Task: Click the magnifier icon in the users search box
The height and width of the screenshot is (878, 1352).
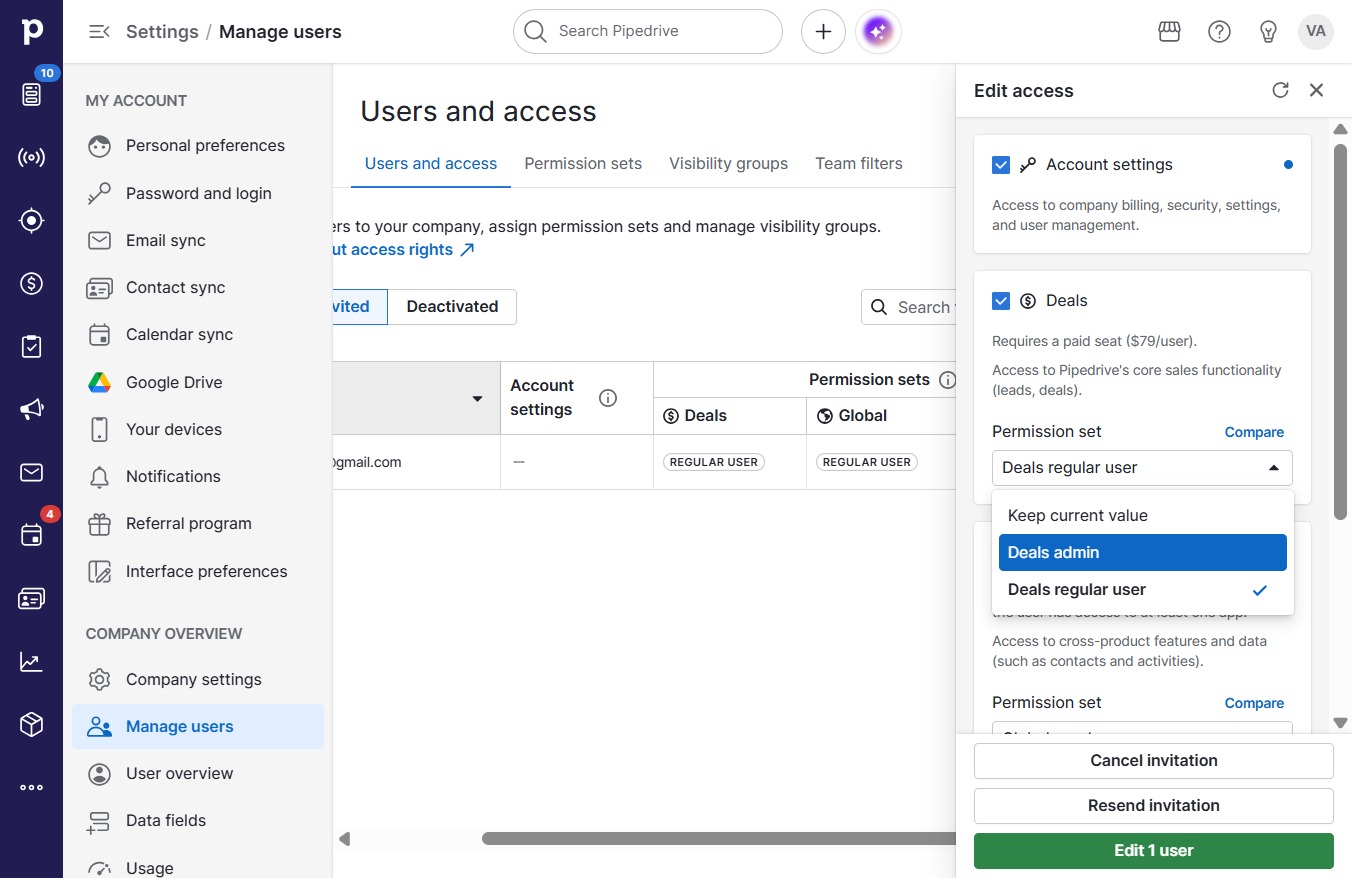Action: (879, 307)
